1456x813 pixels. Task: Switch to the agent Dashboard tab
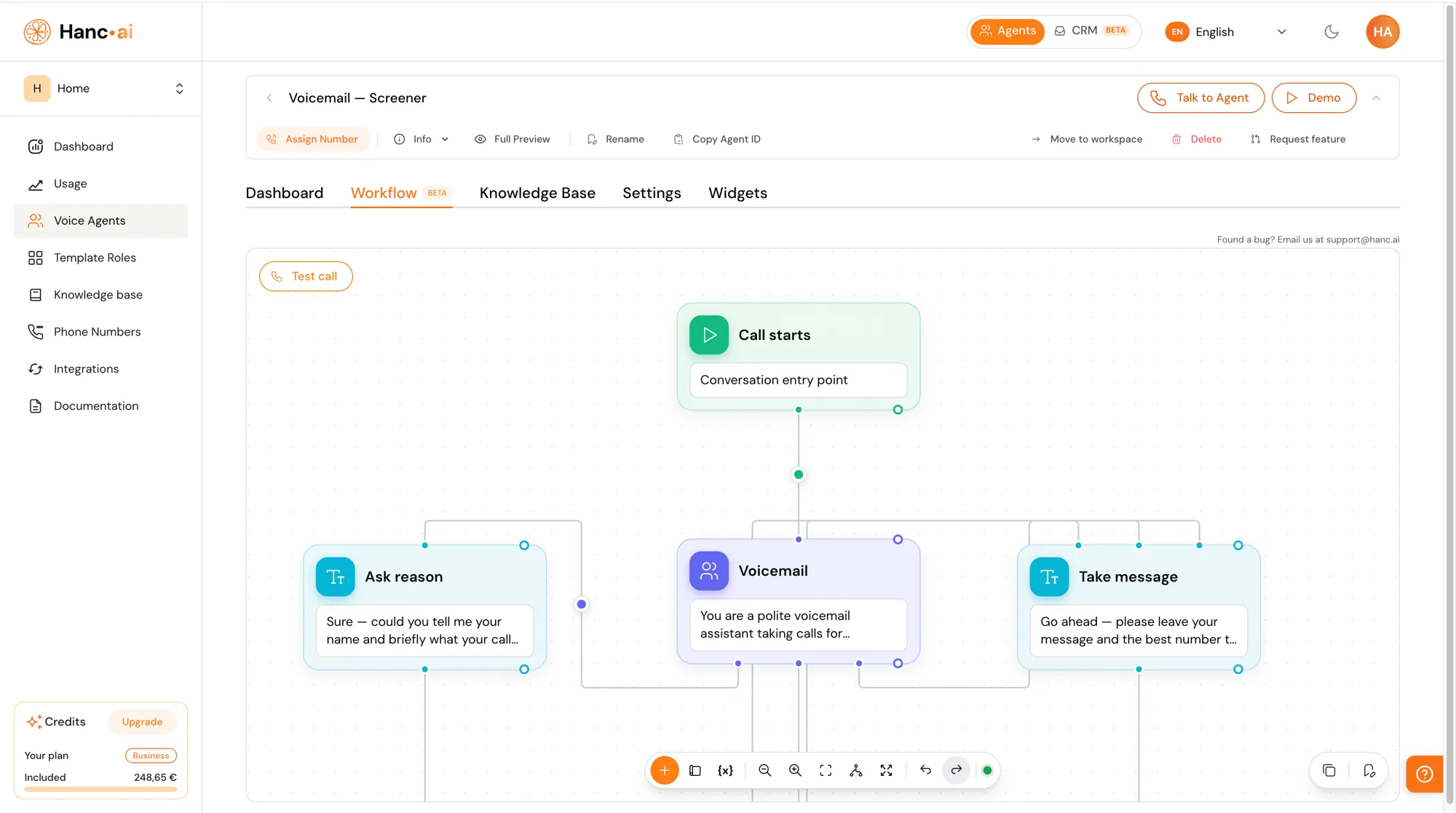coord(284,193)
